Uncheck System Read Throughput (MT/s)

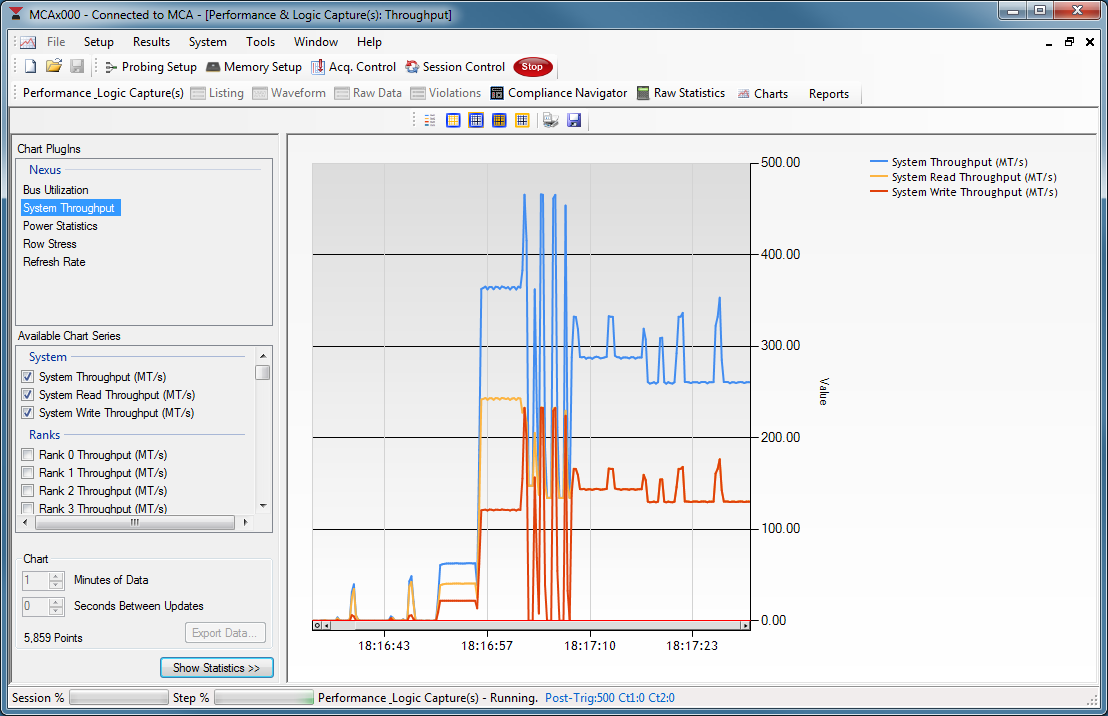pyautogui.click(x=28, y=395)
